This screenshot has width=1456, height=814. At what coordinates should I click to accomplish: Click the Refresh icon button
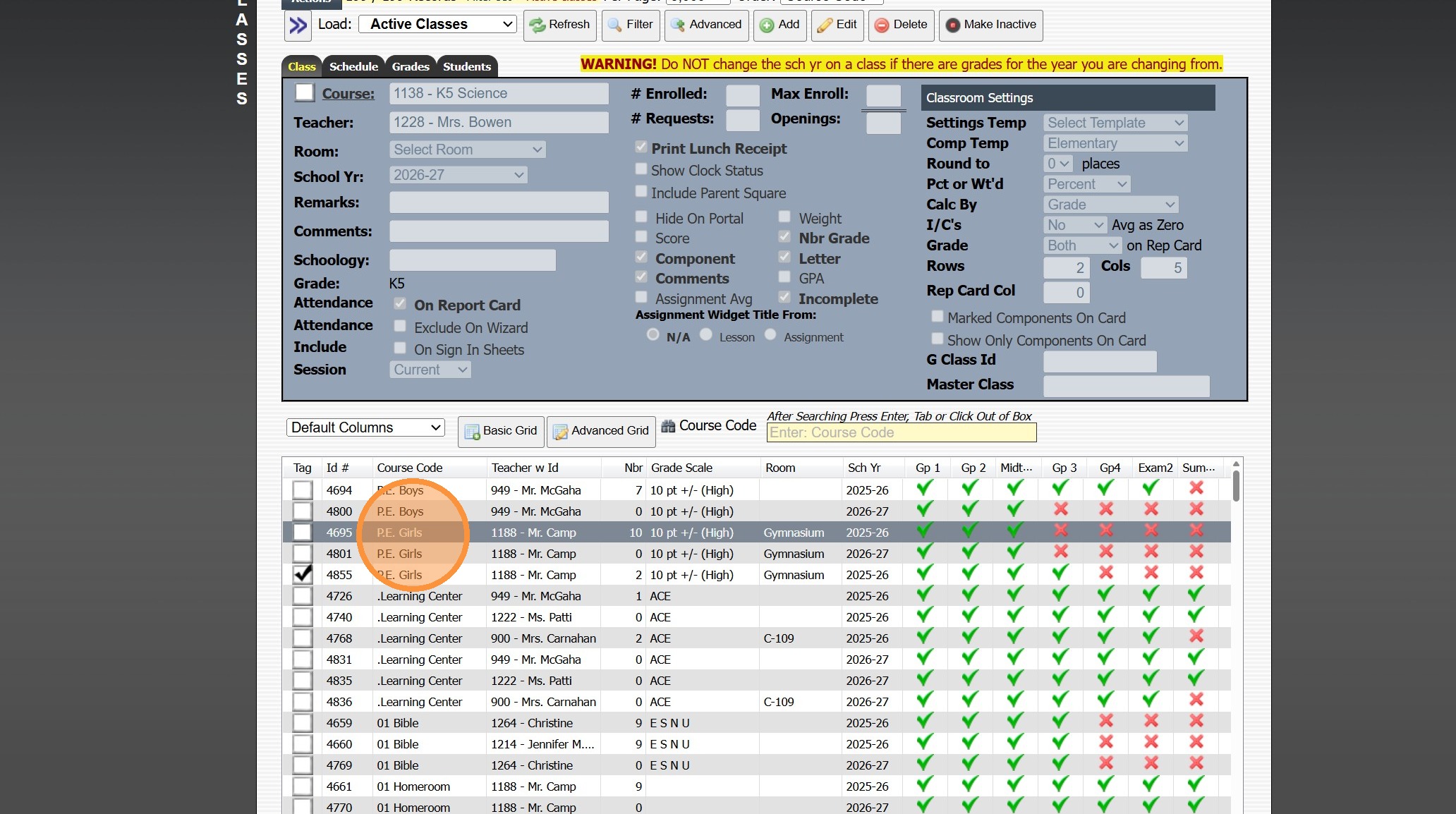(559, 25)
